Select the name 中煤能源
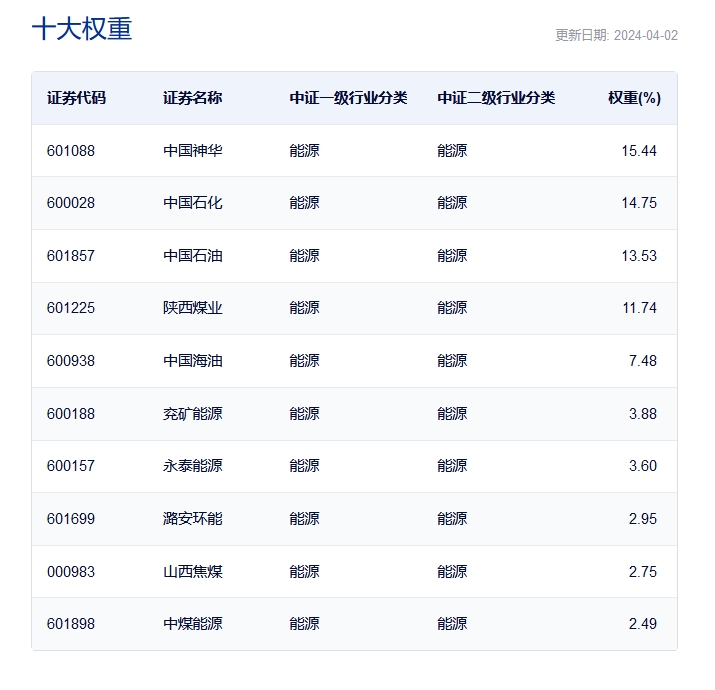This screenshot has height=690, width=715. point(192,624)
